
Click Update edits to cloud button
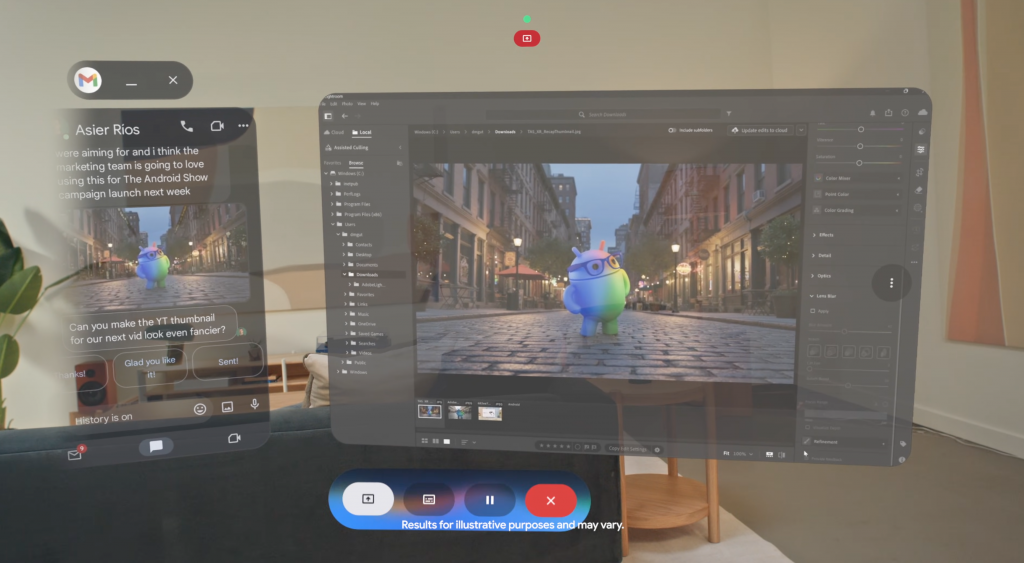tap(759, 130)
